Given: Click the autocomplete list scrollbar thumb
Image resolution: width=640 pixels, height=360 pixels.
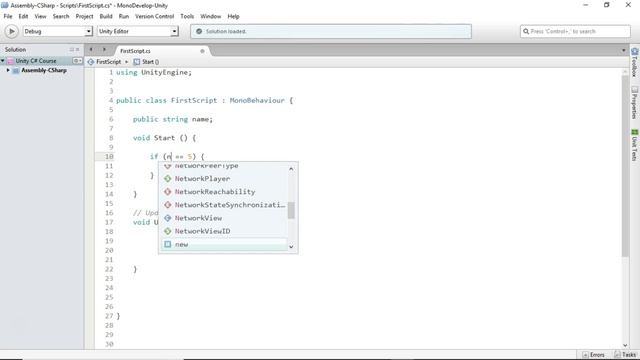Looking at the screenshot, I should [x=291, y=210].
